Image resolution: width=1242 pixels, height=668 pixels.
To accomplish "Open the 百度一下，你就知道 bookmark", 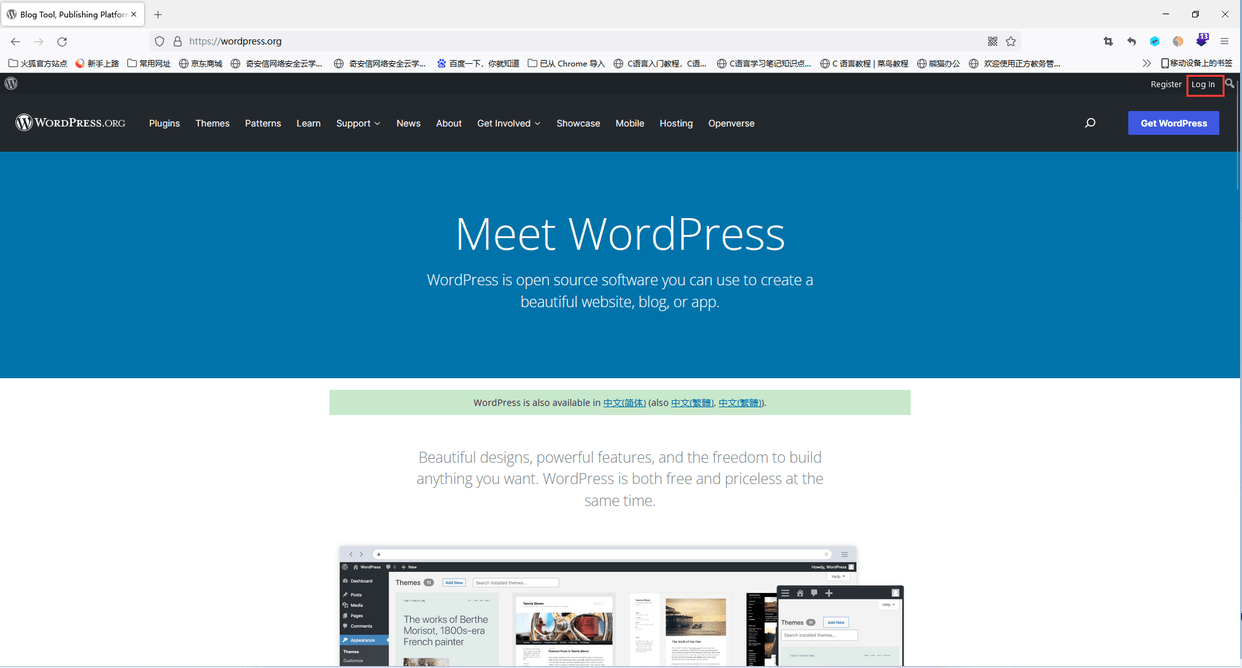I will tap(478, 63).
